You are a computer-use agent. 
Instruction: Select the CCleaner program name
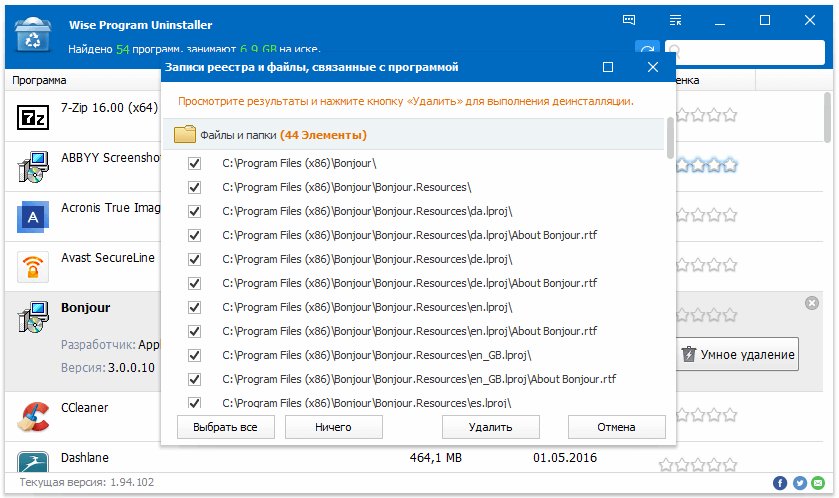pos(85,408)
